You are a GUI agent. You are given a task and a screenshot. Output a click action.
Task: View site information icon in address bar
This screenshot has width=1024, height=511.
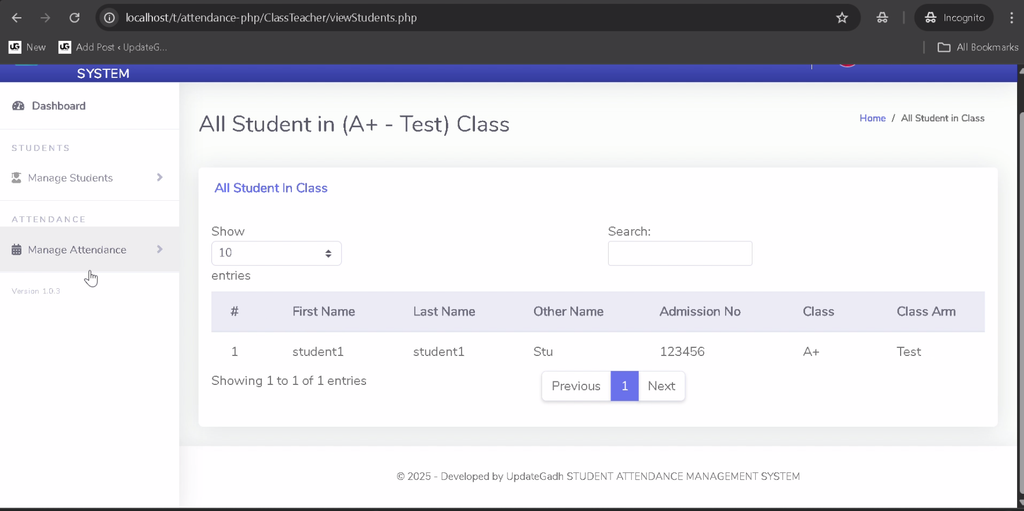[110, 18]
